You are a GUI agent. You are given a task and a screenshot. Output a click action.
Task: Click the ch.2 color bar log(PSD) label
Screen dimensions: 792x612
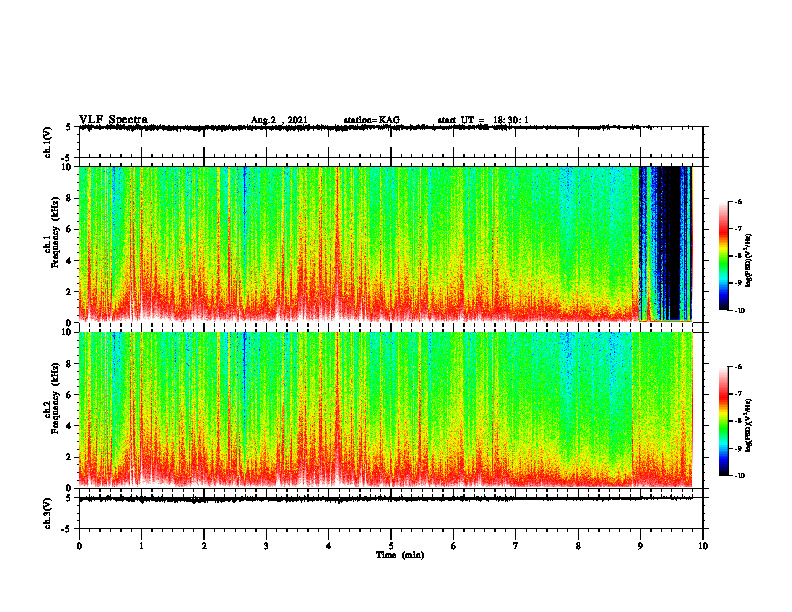tap(749, 425)
